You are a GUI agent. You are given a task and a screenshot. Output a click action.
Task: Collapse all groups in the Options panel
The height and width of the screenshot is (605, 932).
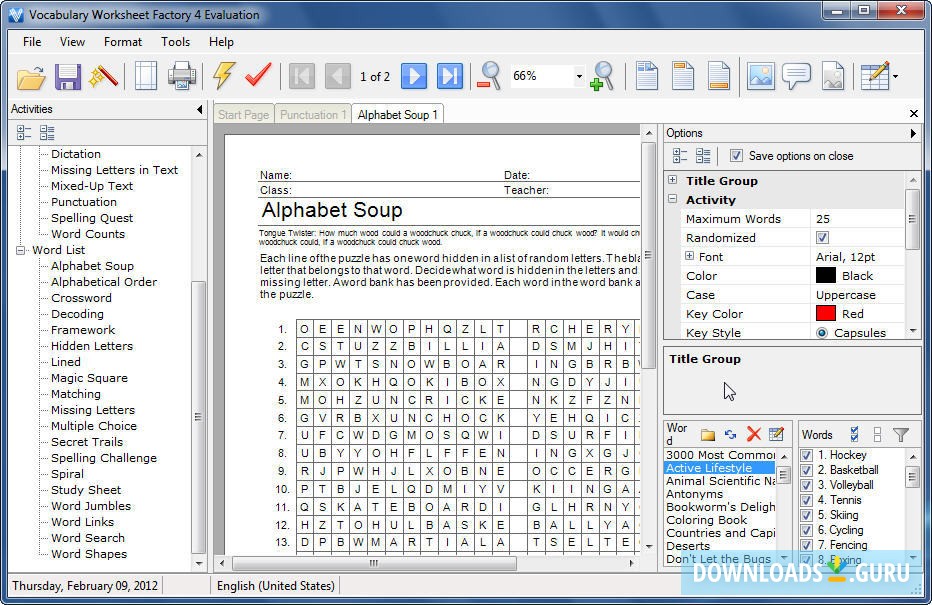coord(679,156)
